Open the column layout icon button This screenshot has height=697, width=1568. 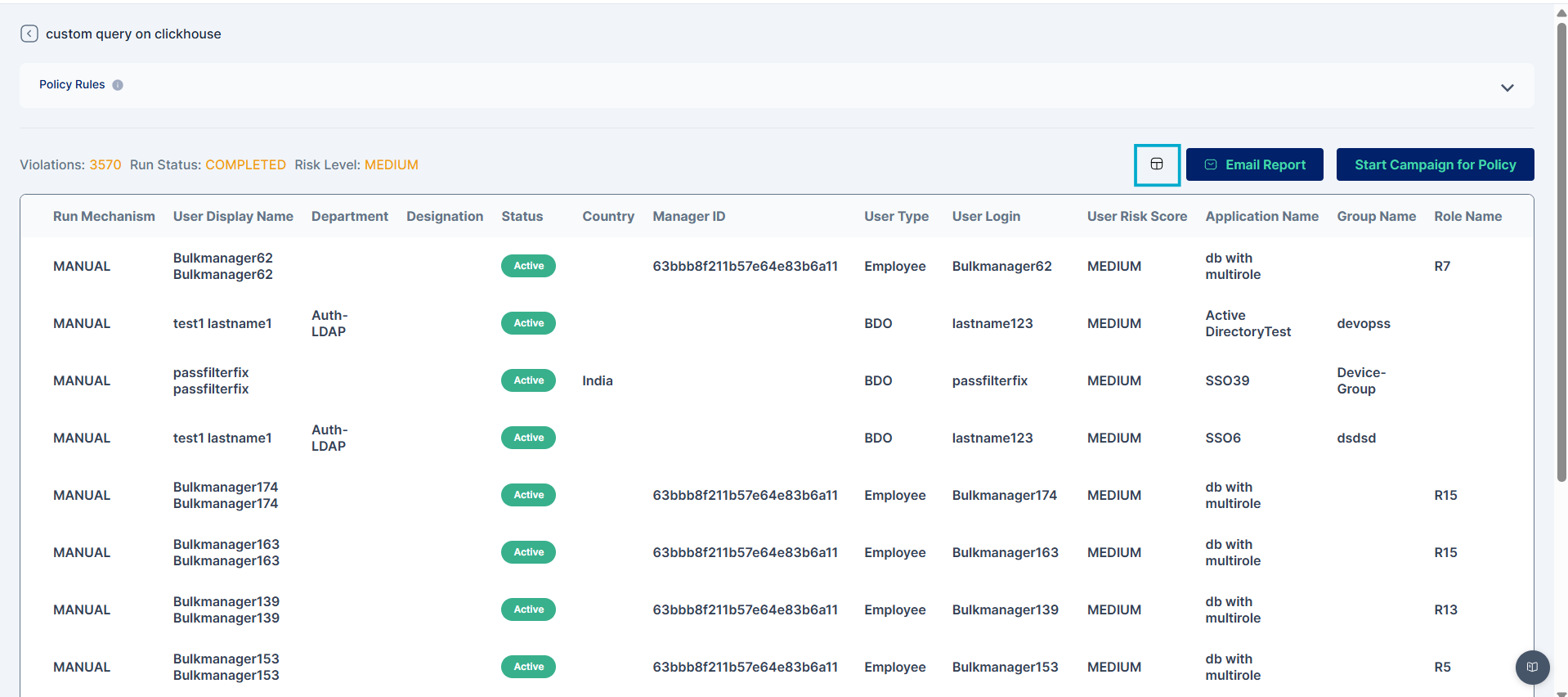click(1156, 164)
